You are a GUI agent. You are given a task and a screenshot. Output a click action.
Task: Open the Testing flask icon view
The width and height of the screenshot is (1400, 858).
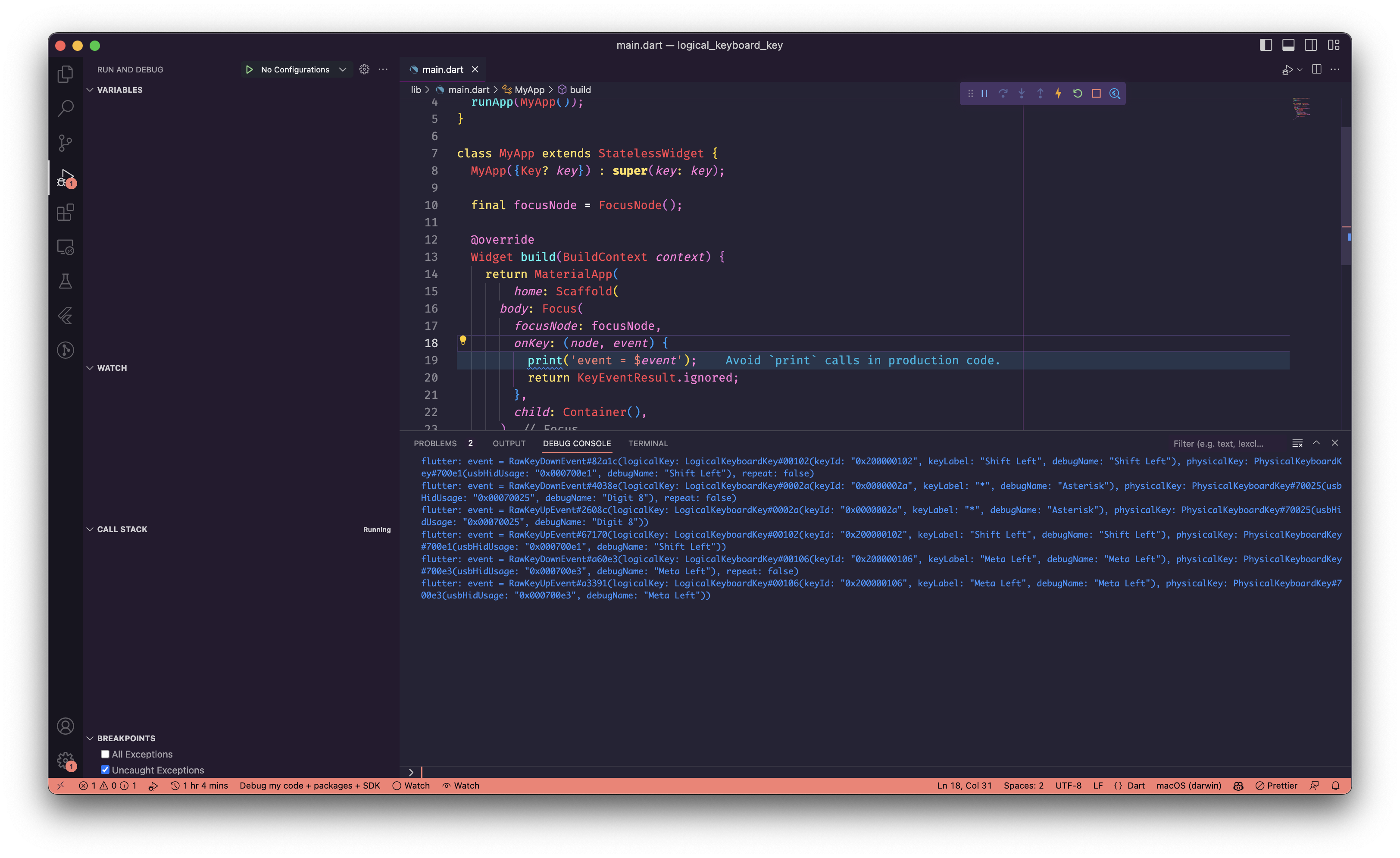coord(66,281)
